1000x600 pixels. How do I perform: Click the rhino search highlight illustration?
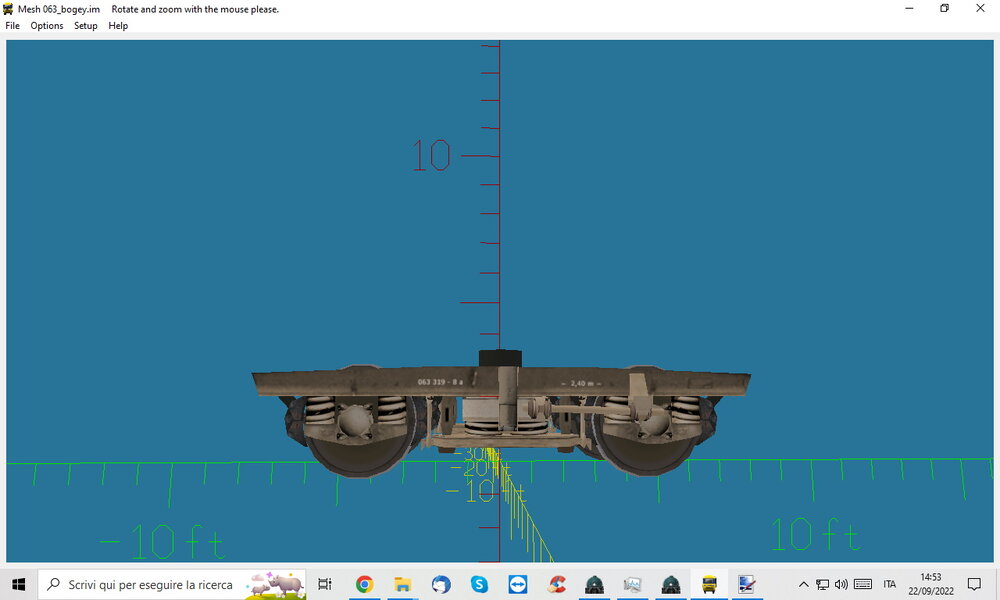coord(276,585)
